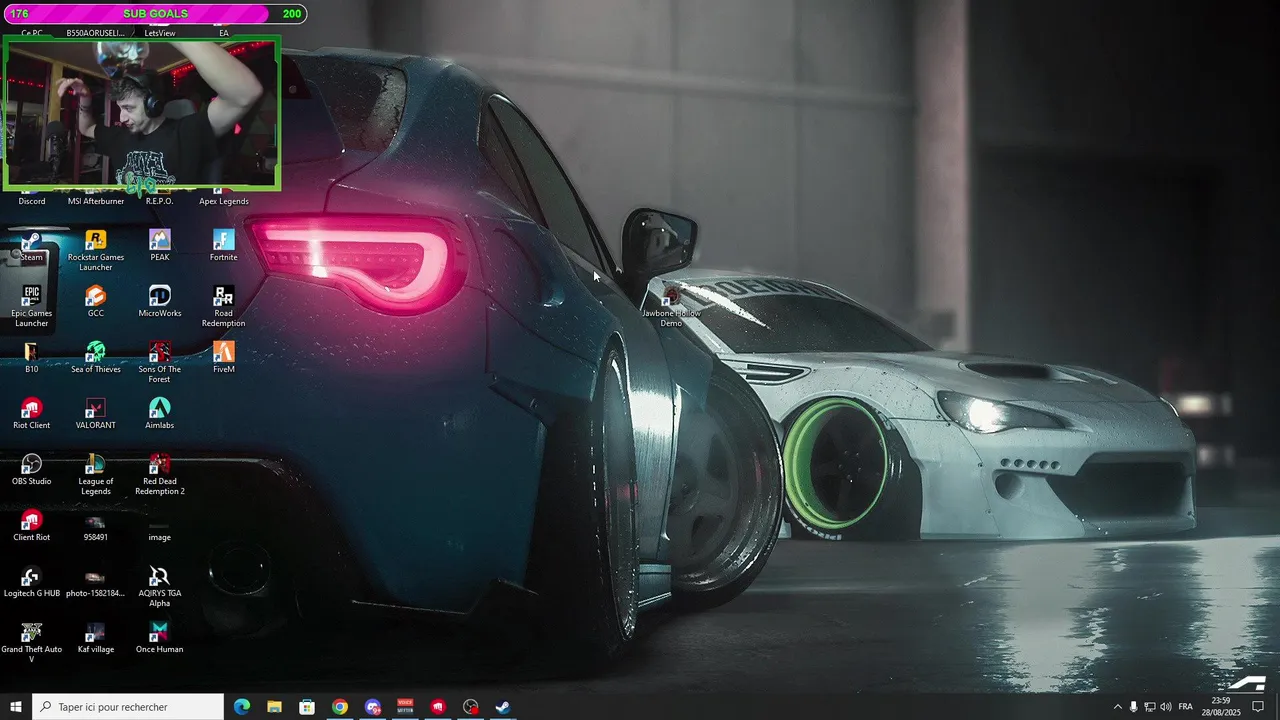The image size is (1280, 720).
Task: Select the VALORANT desktop icon
Action: coord(96,414)
